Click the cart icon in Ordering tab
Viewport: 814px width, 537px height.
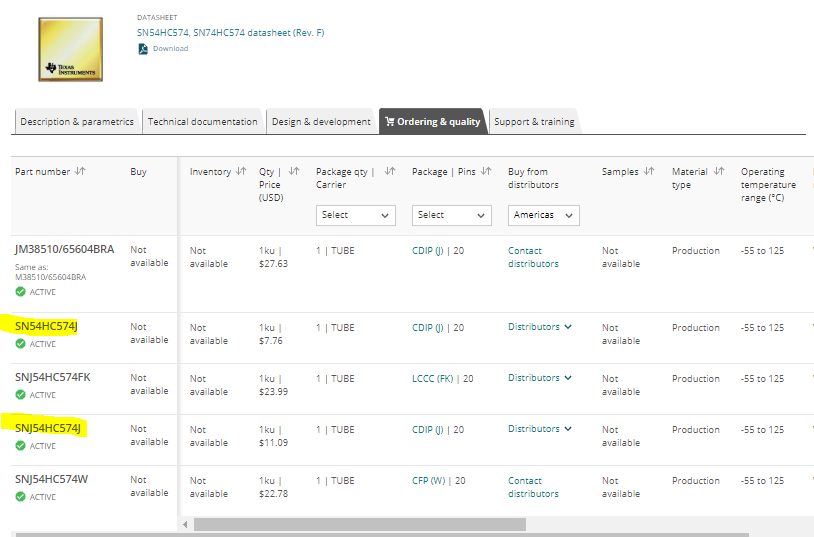click(389, 122)
